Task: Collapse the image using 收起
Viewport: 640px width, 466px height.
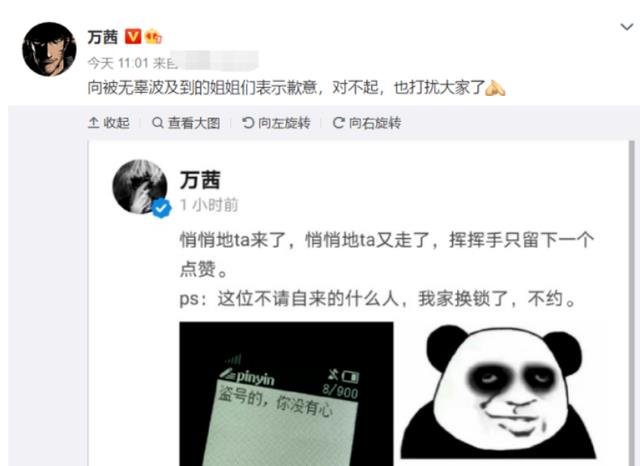Action: coord(109,122)
